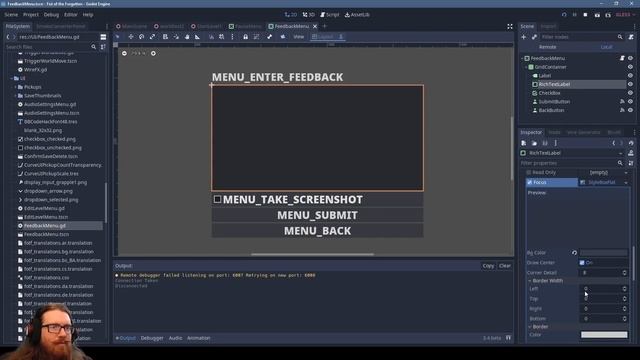Zoom out the viewport with minus button
This screenshot has width=640, height=360.
coord(124,53)
